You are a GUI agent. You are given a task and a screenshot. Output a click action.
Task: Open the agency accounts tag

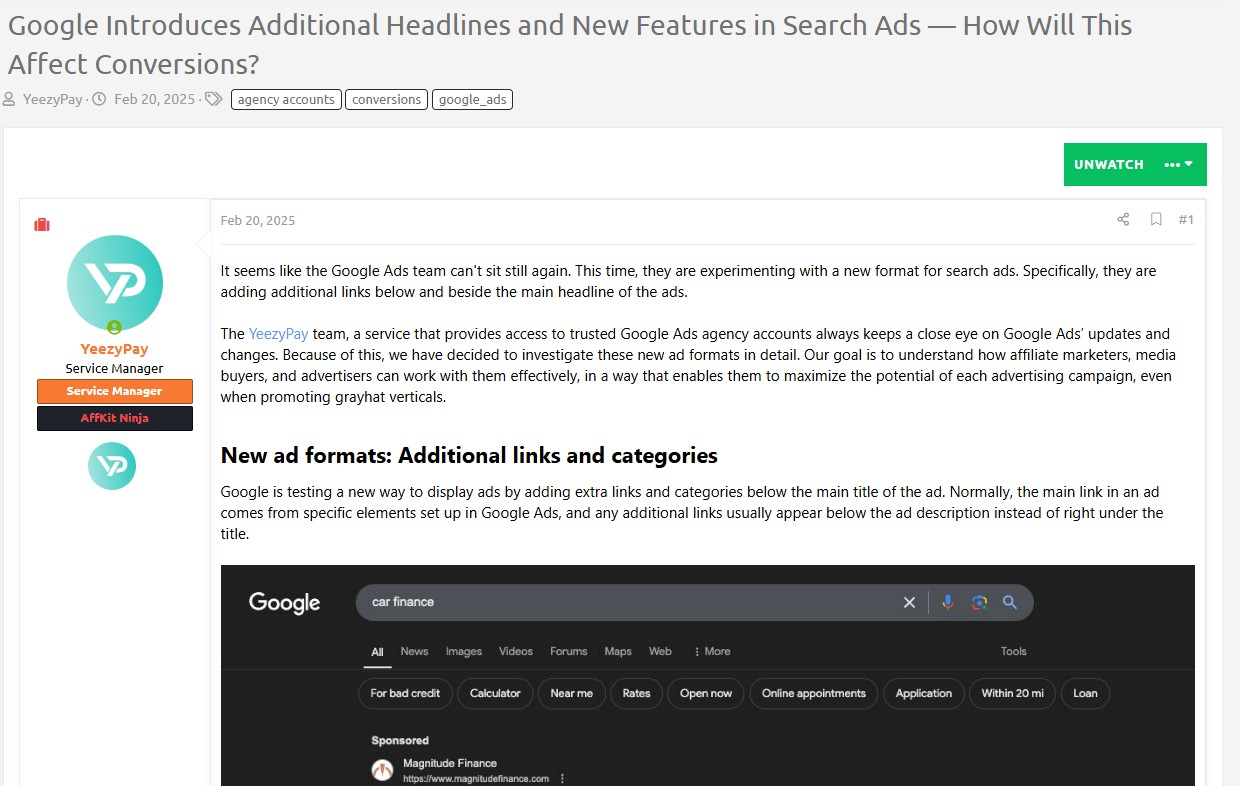(x=286, y=99)
